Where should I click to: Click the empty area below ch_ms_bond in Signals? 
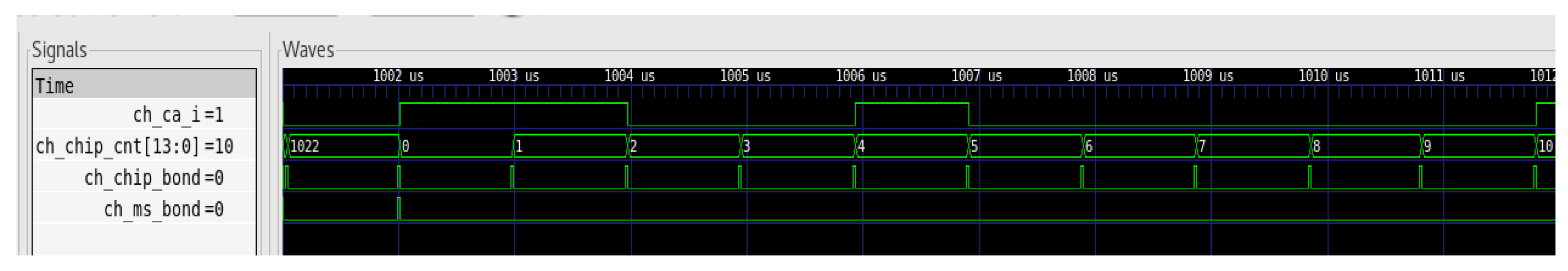(x=144, y=239)
